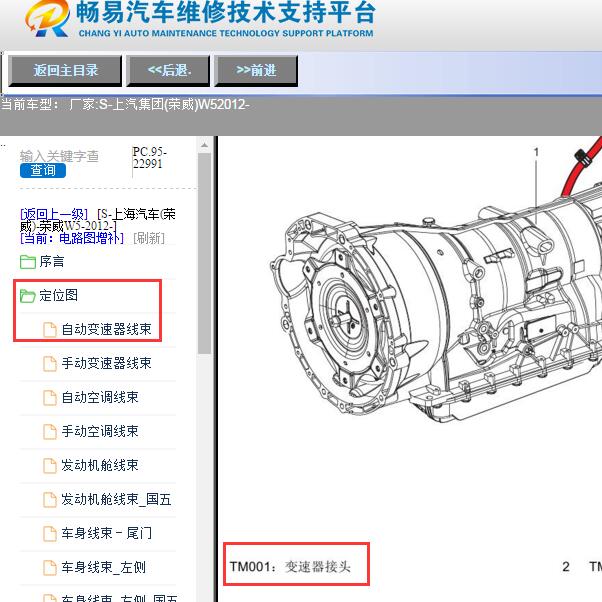Go forward with >>前进 button
602x602 pixels.
click(256, 70)
